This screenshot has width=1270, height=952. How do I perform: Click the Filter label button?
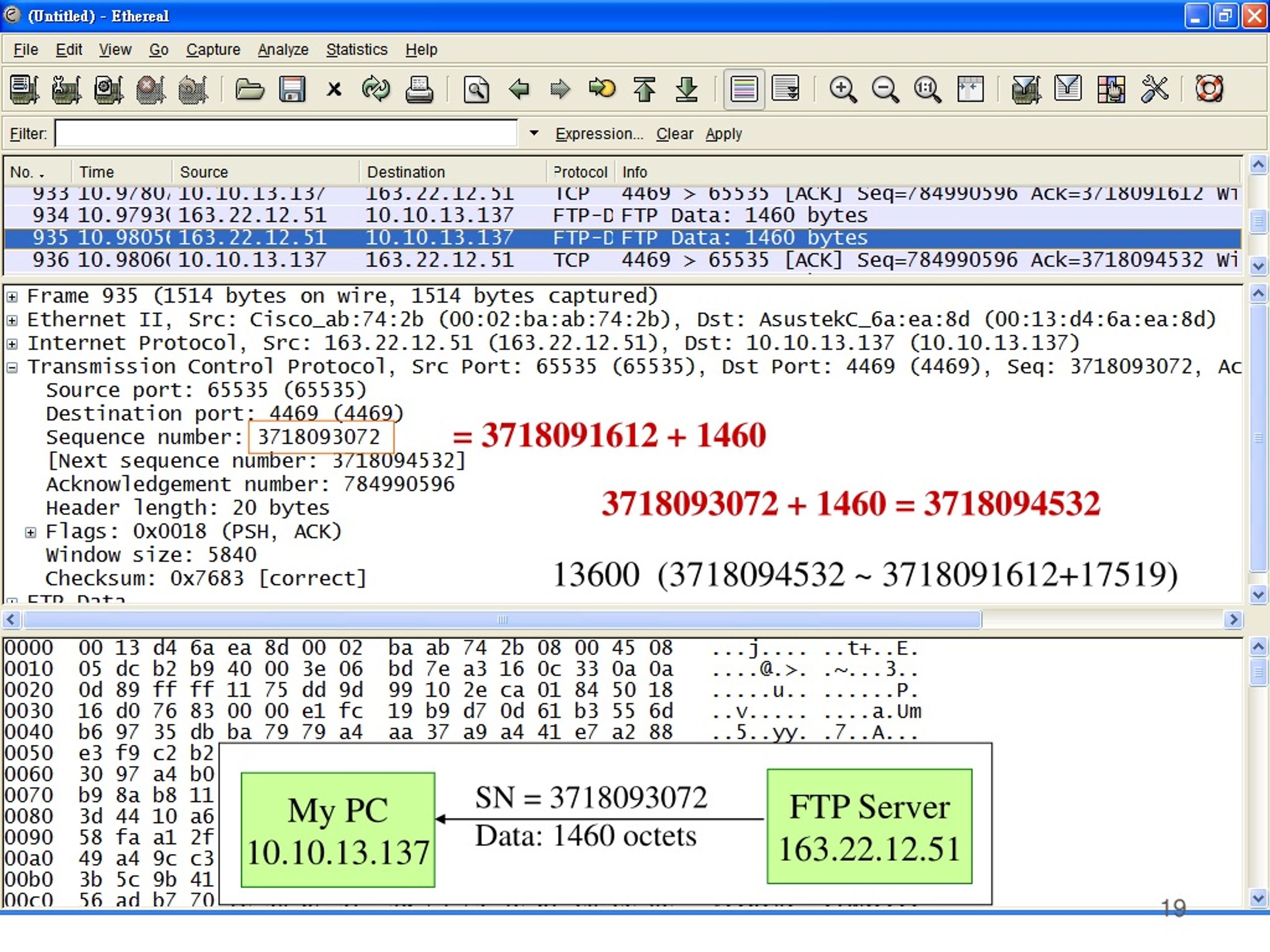(28, 134)
